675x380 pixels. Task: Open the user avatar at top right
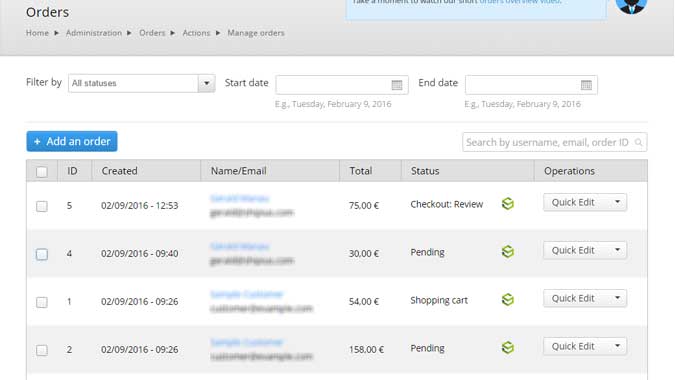[x=631, y=5]
